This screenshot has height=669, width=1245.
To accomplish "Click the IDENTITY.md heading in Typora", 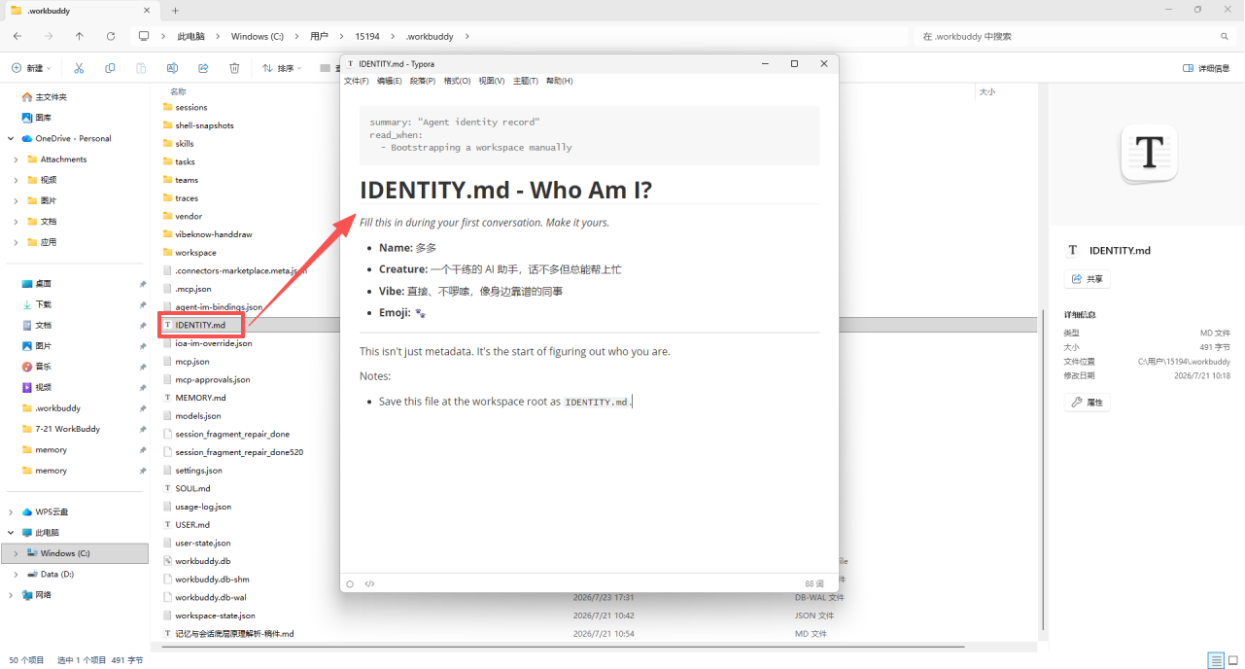I will (x=506, y=190).
